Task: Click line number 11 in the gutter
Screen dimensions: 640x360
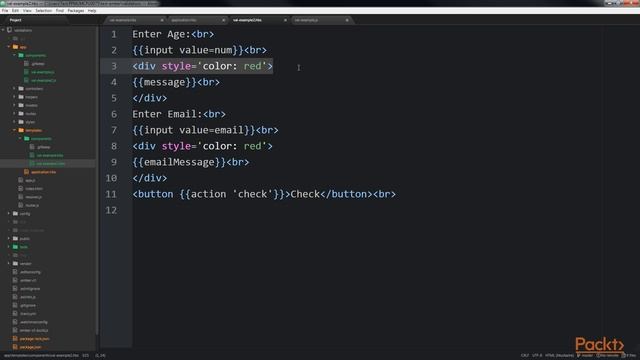Action: tap(111, 194)
